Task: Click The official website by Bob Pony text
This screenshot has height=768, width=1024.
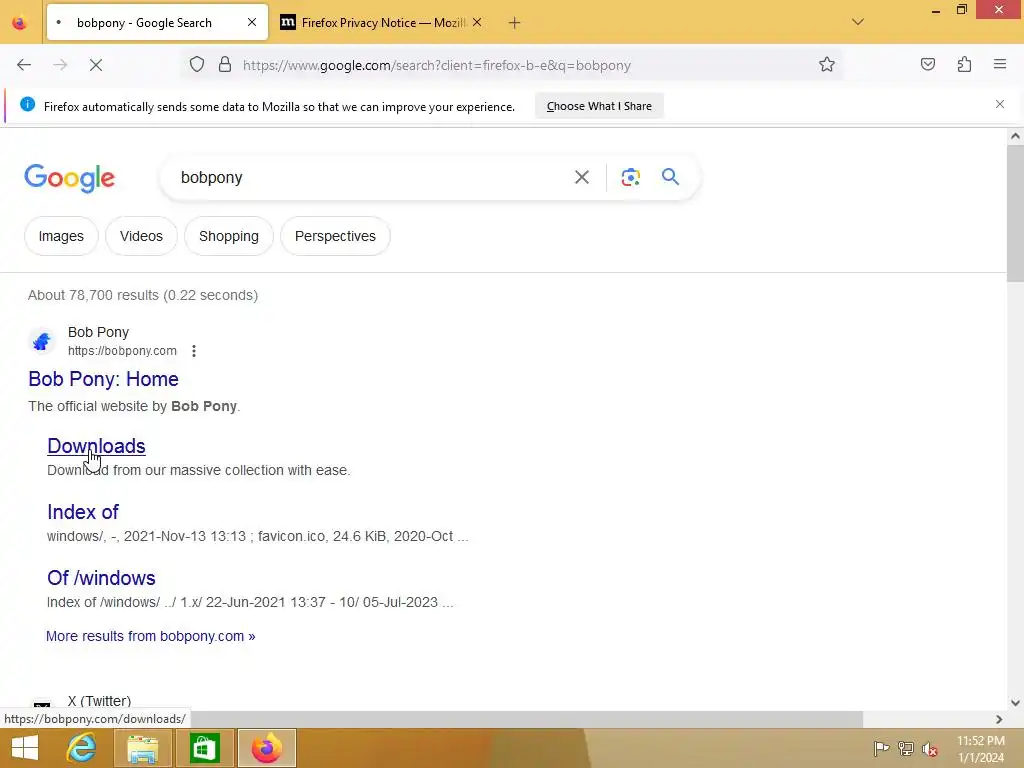Action: click(x=134, y=406)
